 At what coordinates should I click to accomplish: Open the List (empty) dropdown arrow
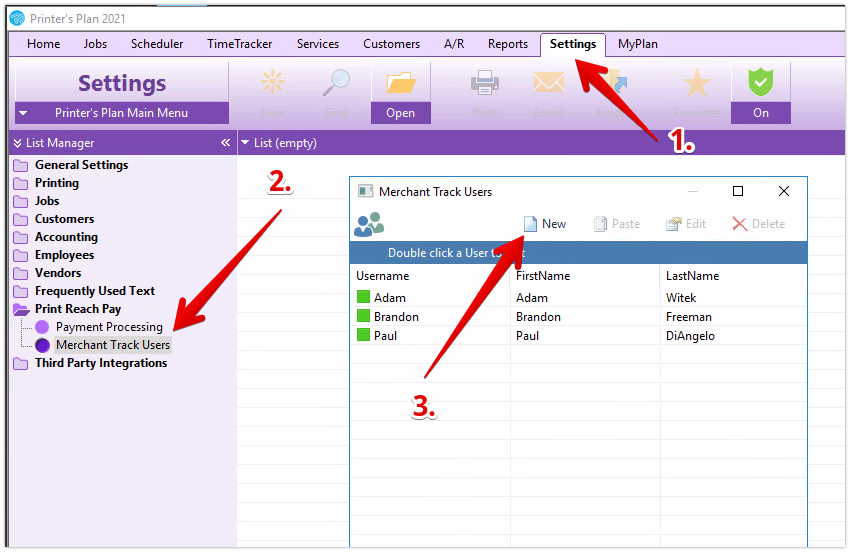click(245, 143)
